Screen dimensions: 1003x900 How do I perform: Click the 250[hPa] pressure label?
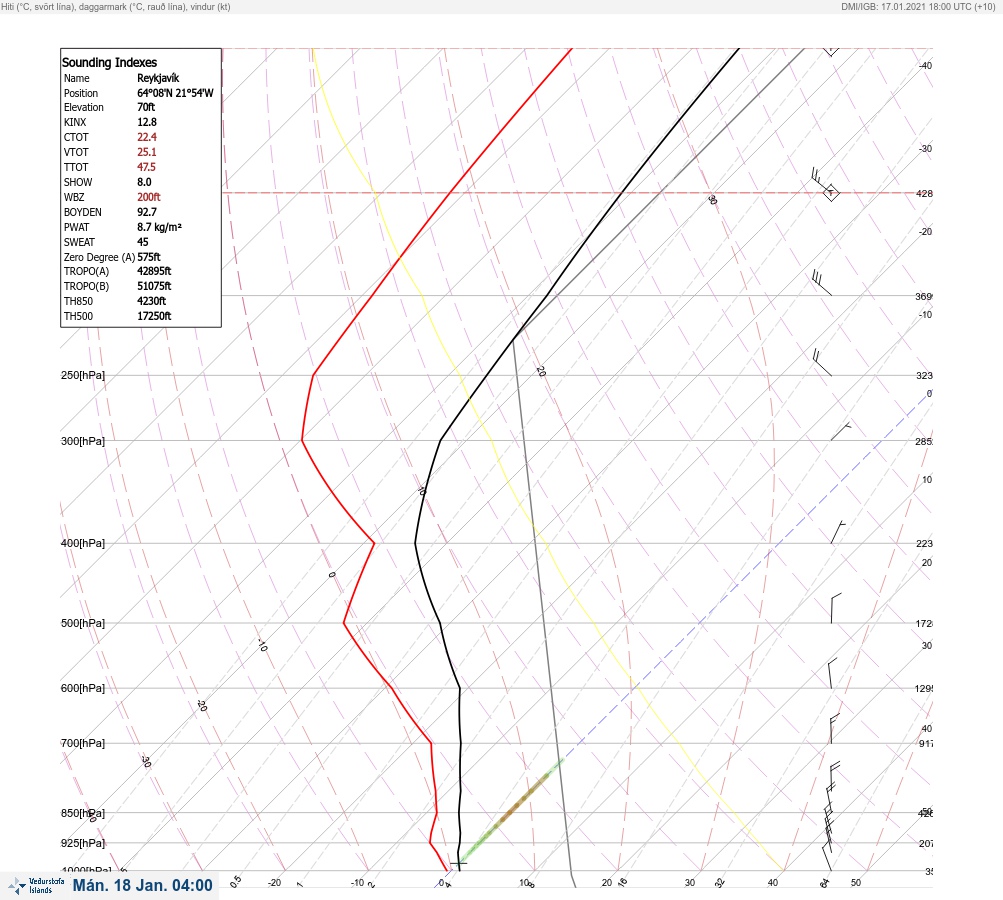83,375
